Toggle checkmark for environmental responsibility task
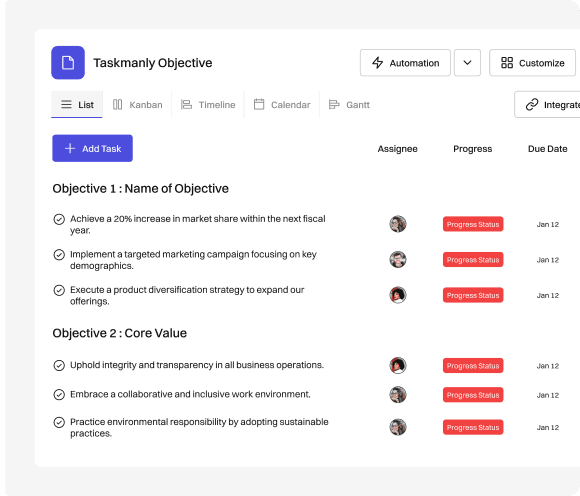This screenshot has width=580, height=496. click(59, 422)
